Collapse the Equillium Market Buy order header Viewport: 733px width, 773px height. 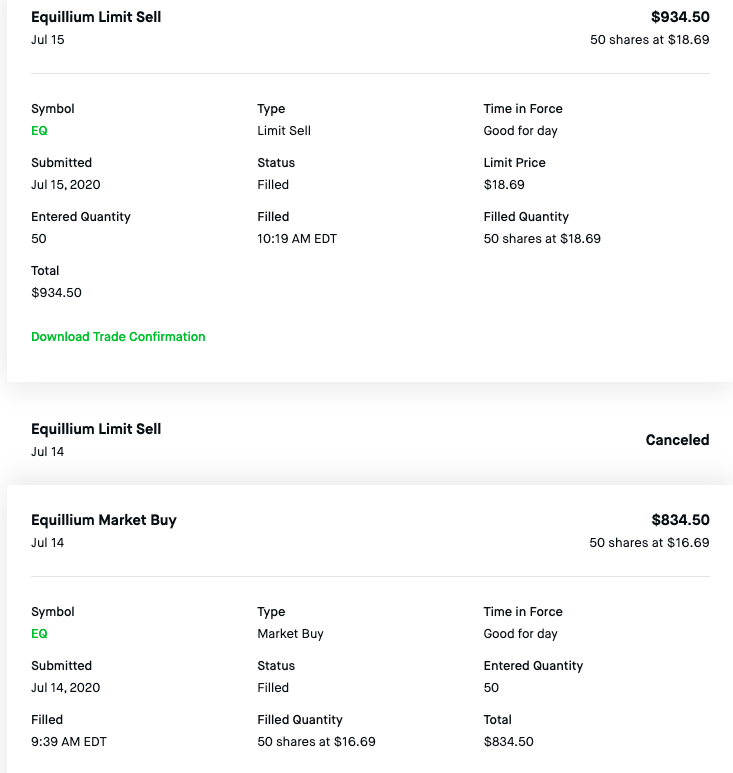104,520
